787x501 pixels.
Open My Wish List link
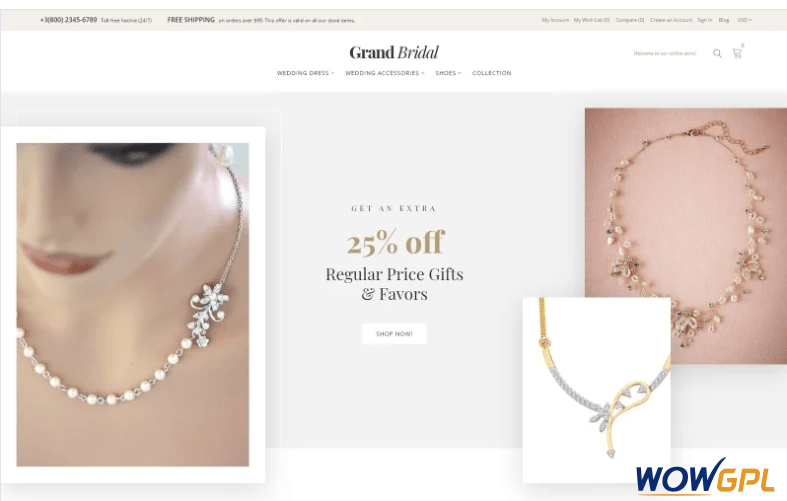coord(592,20)
